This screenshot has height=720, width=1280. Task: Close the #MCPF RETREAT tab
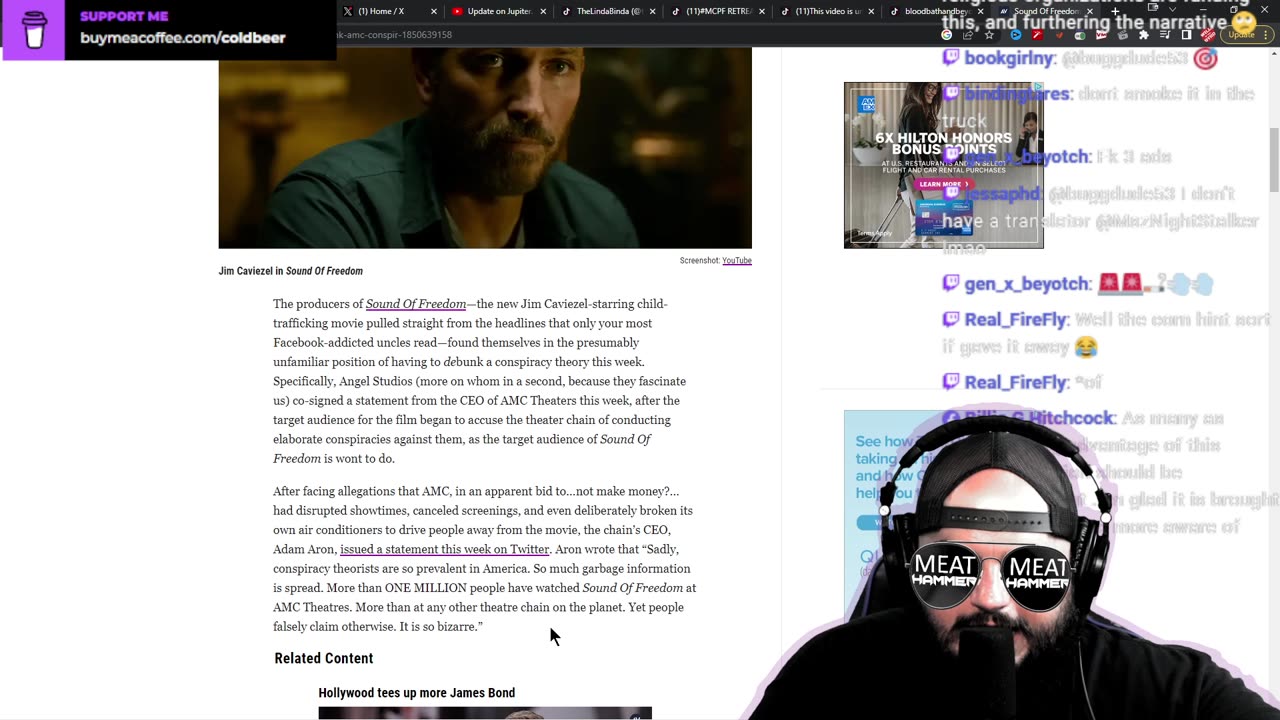[x=761, y=11]
